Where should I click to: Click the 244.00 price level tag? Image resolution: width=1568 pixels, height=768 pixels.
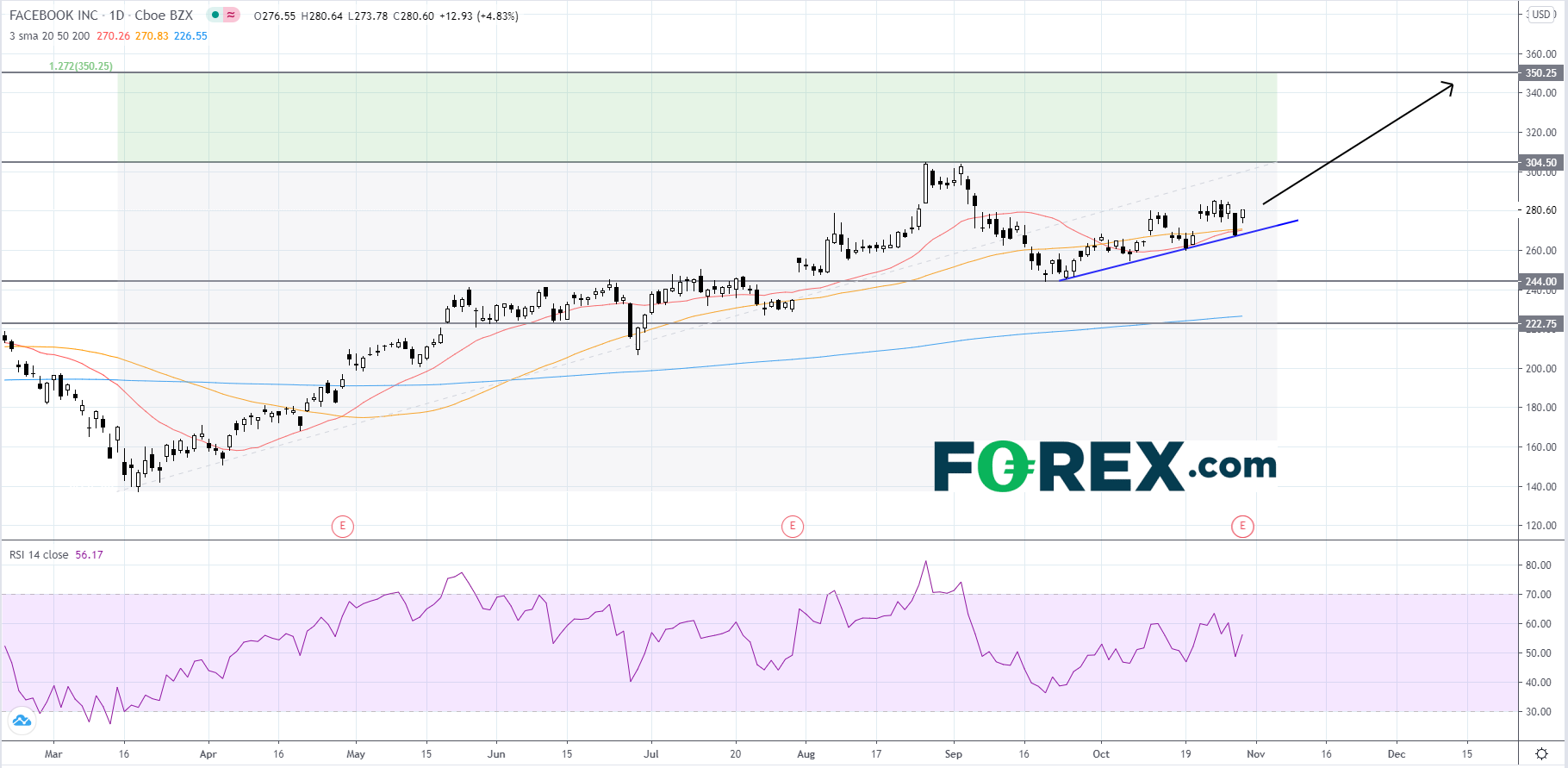click(x=1540, y=281)
